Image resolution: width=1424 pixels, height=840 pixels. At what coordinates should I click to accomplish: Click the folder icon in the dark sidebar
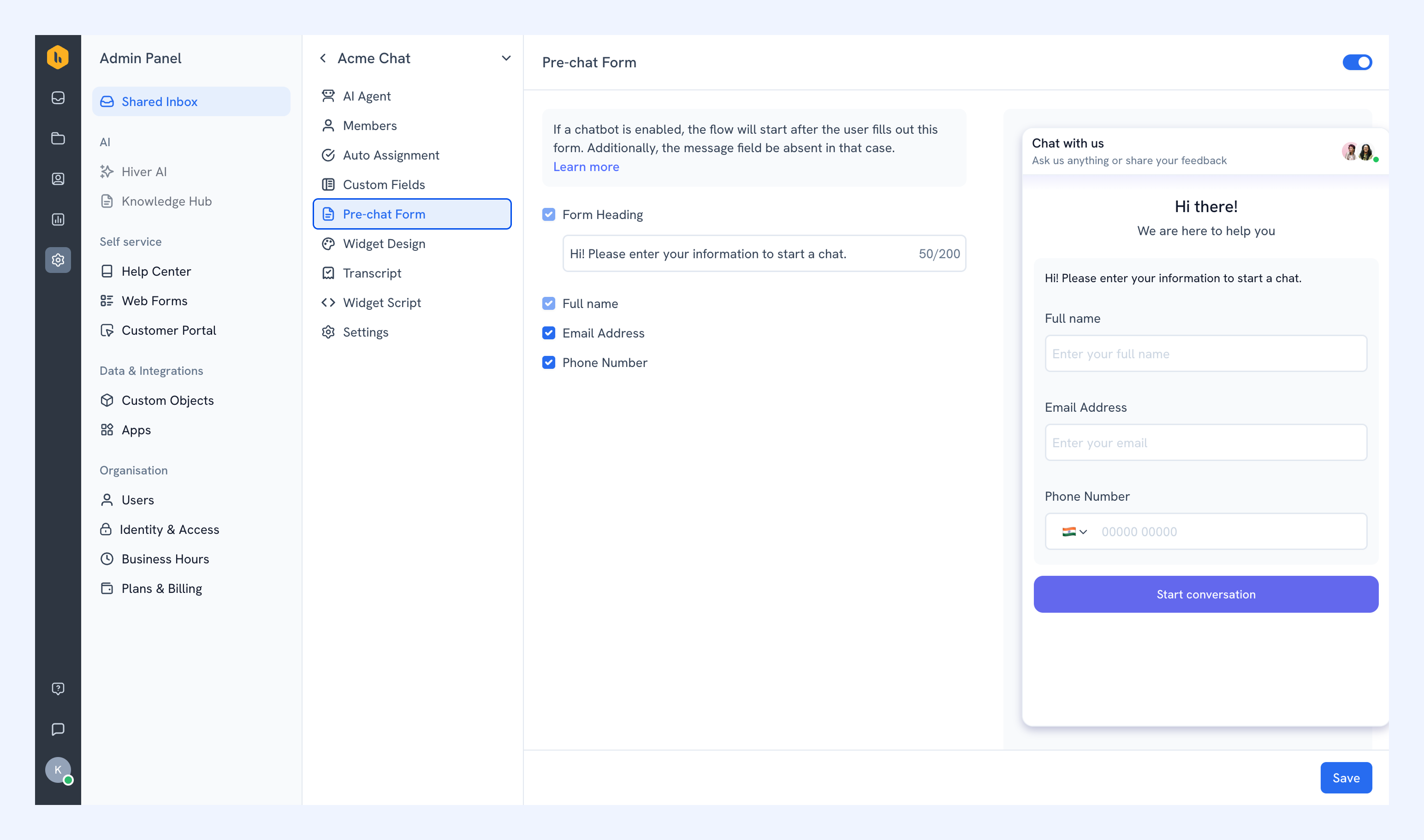point(58,138)
